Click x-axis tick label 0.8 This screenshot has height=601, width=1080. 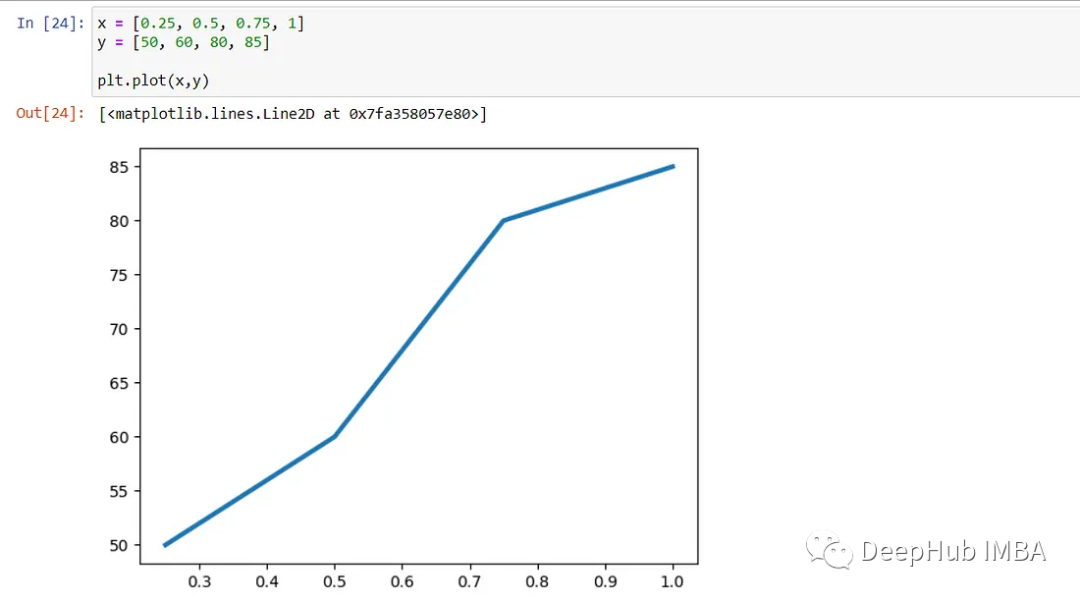[537, 582]
